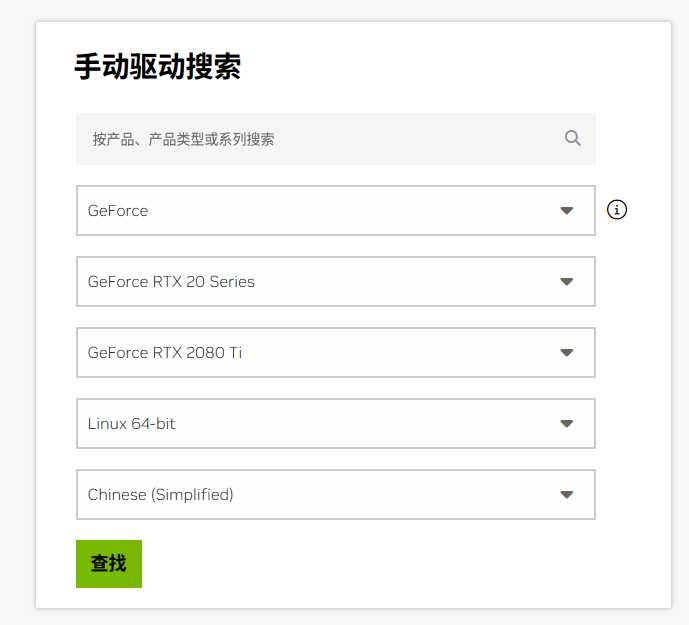
Task: Focus the product search input field
Action: (336, 139)
